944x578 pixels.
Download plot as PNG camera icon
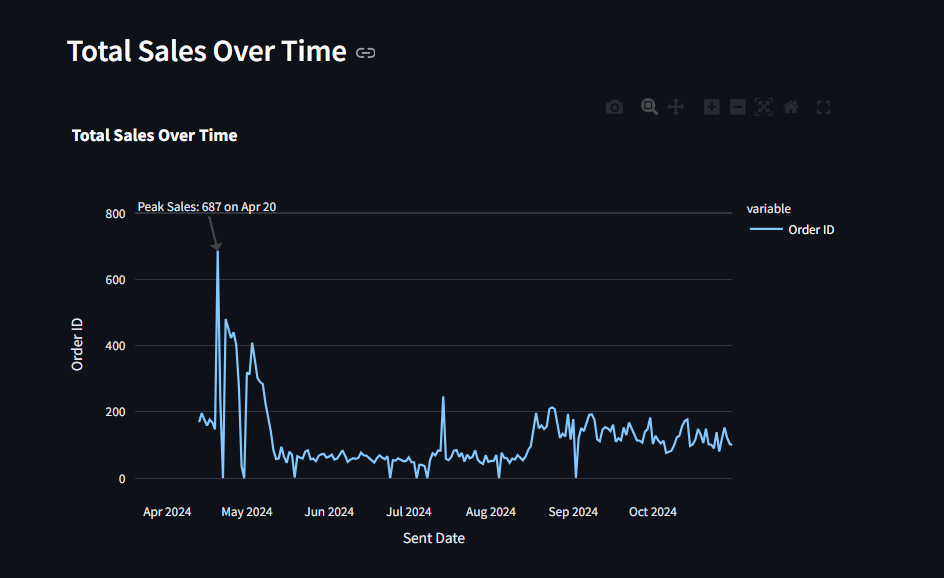click(614, 107)
